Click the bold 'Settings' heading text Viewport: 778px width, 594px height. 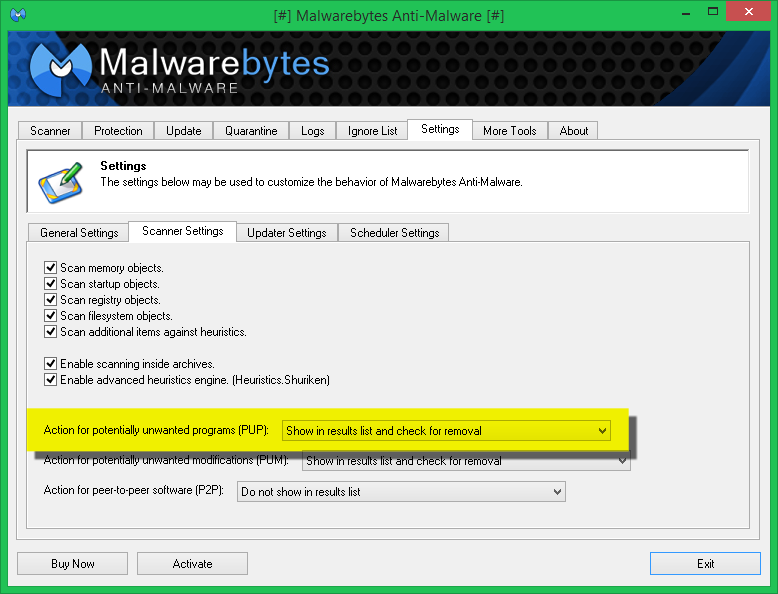point(124,165)
